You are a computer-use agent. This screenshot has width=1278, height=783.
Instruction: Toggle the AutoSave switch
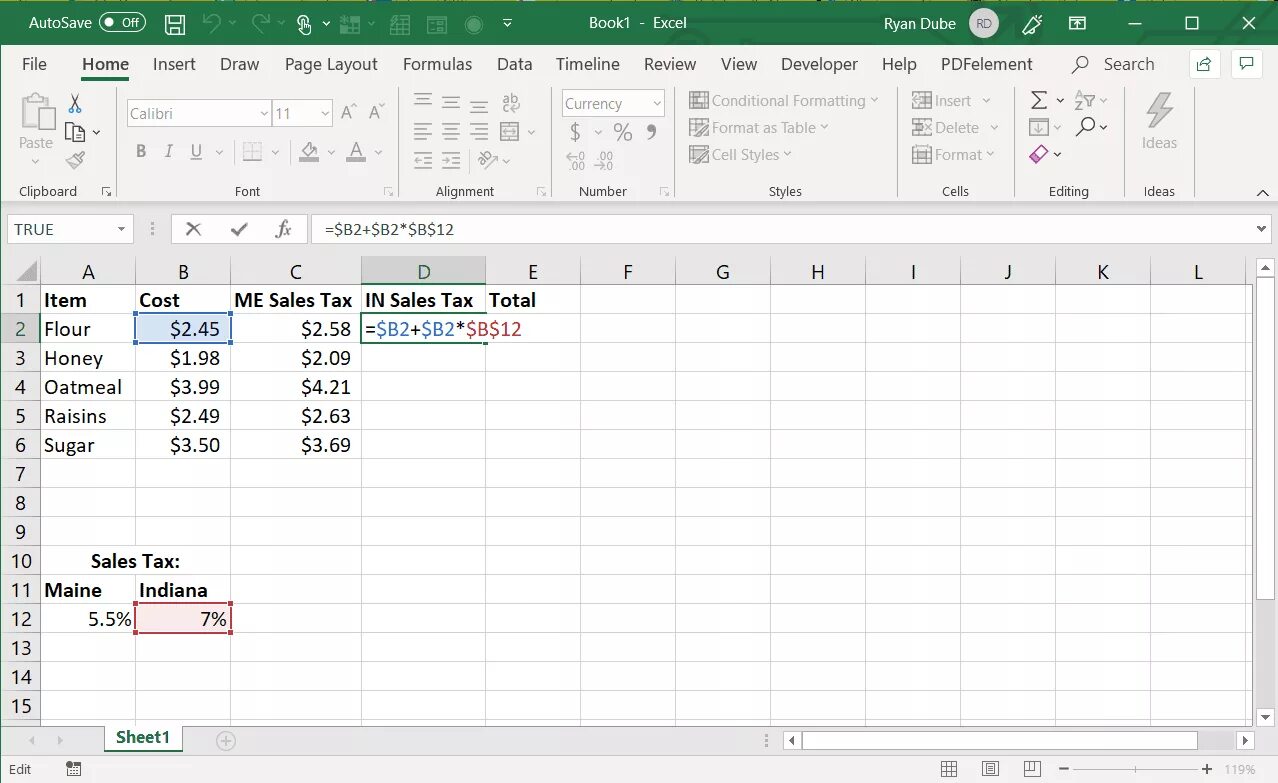click(122, 22)
